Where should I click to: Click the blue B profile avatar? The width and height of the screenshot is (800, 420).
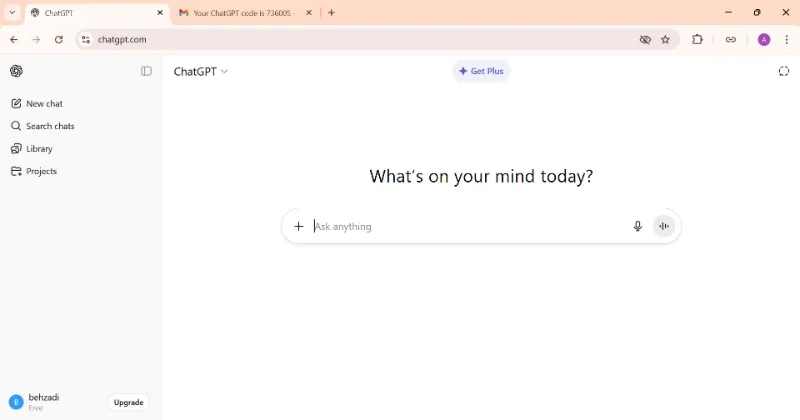pyautogui.click(x=16, y=402)
